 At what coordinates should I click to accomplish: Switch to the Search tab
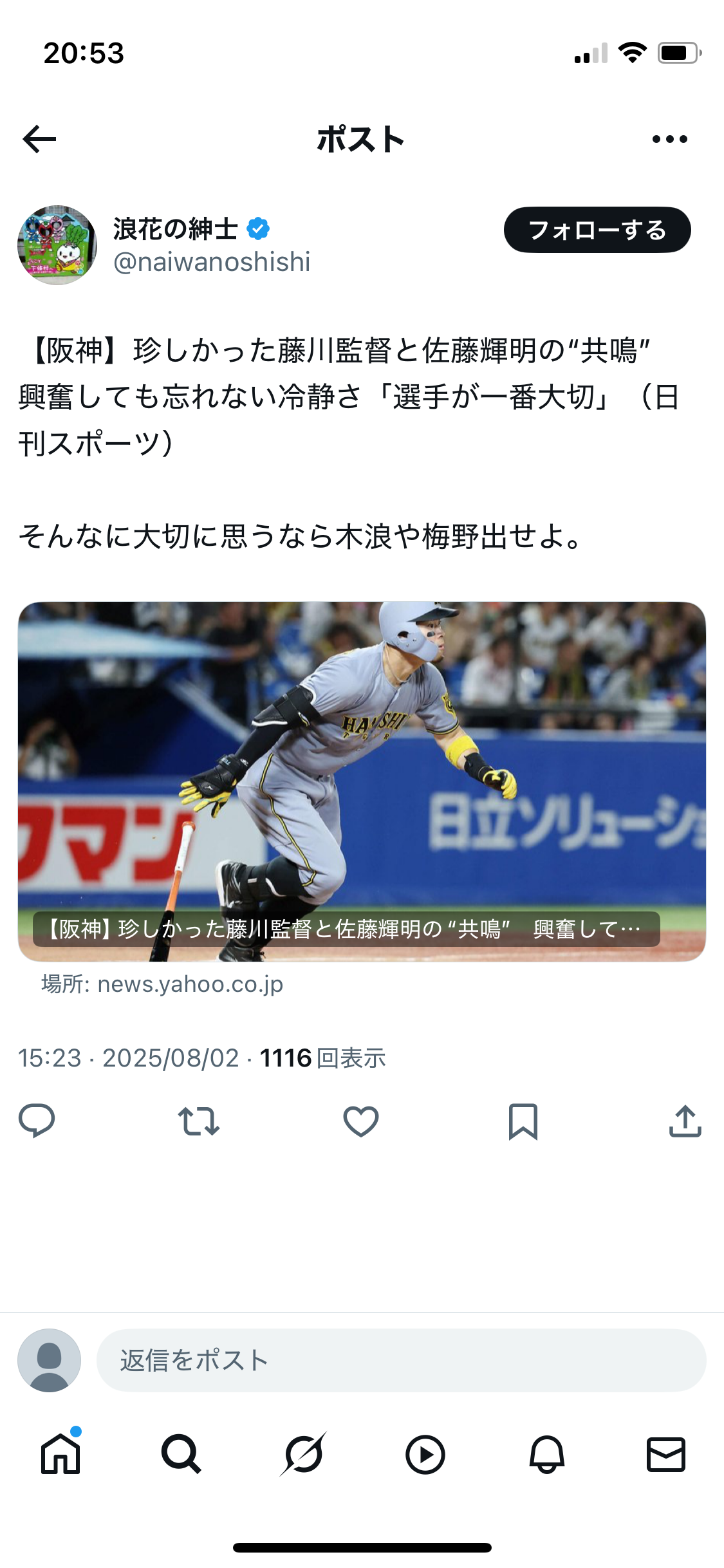[x=181, y=1454]
